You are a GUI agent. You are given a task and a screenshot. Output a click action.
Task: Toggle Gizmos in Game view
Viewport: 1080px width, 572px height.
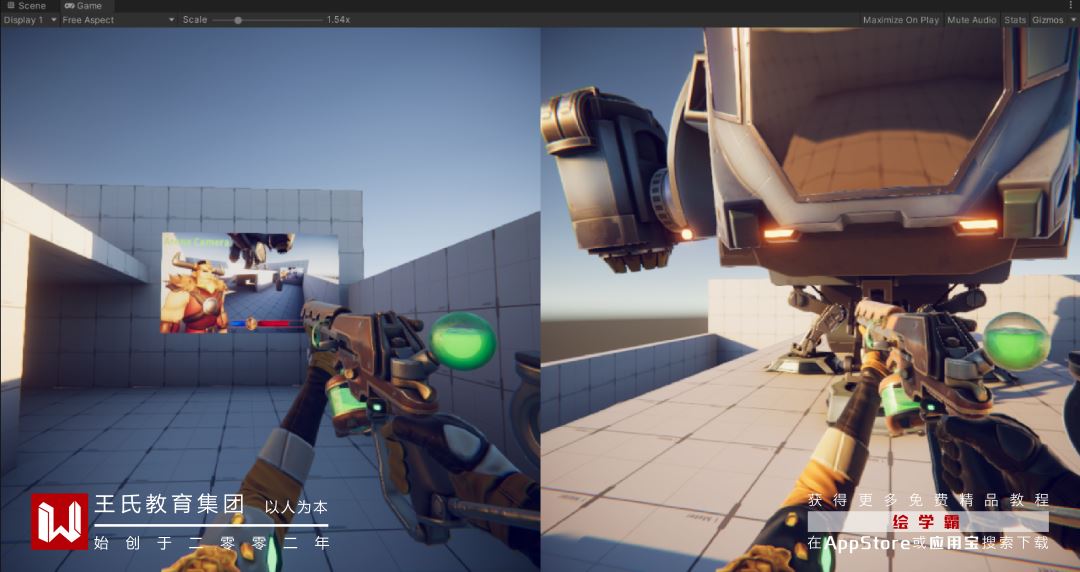click(1048, 20)
